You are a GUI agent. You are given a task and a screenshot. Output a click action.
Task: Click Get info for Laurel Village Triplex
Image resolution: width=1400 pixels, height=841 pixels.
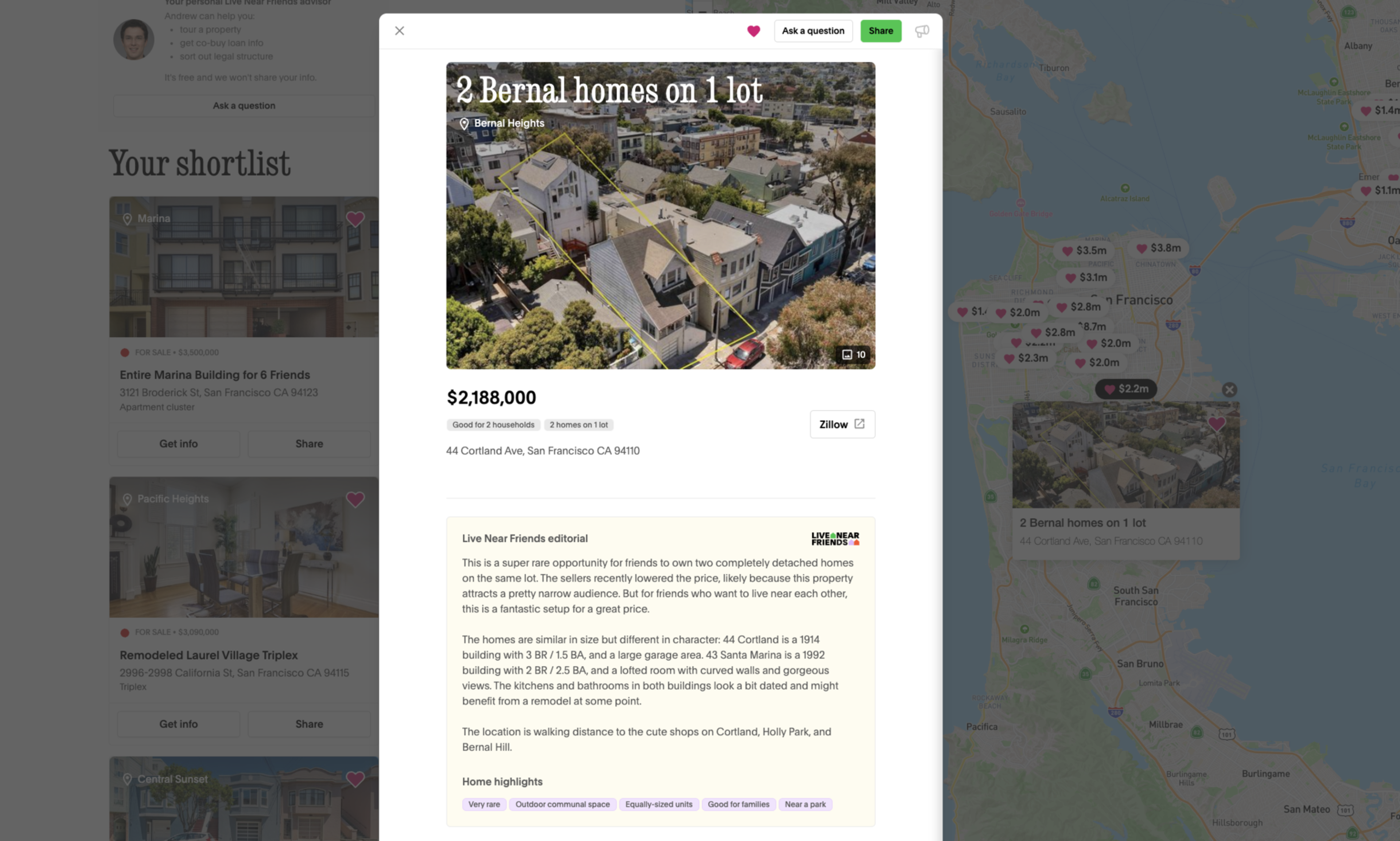pos(178,724)
